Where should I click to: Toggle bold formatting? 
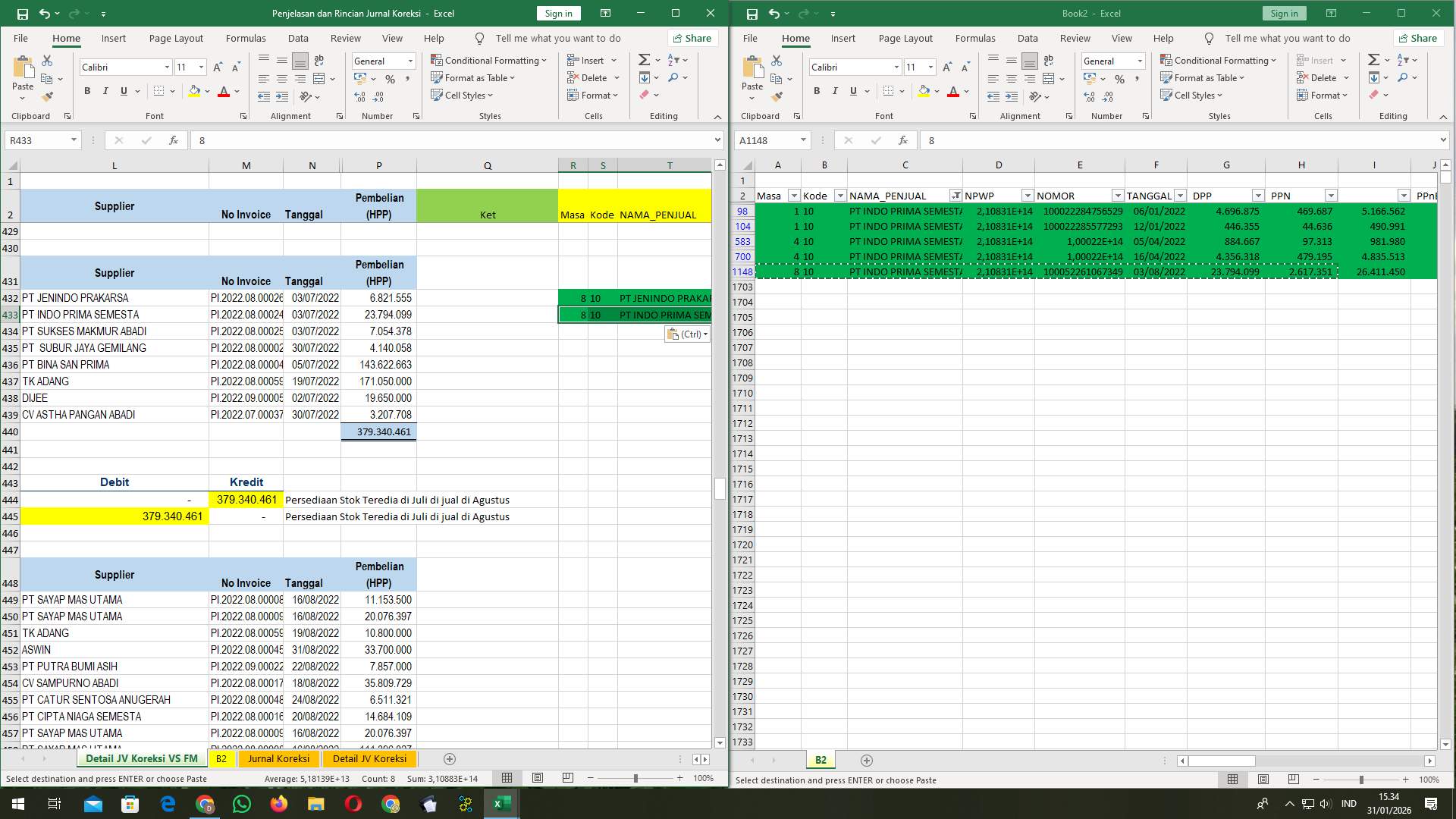tap(86, 90)
